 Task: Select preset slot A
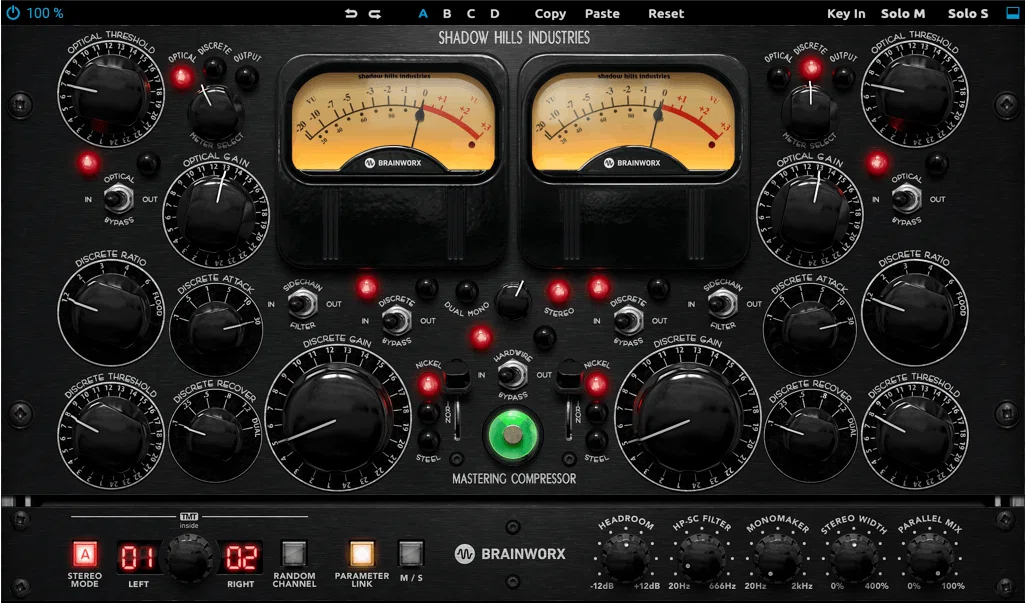click(423, 13)
